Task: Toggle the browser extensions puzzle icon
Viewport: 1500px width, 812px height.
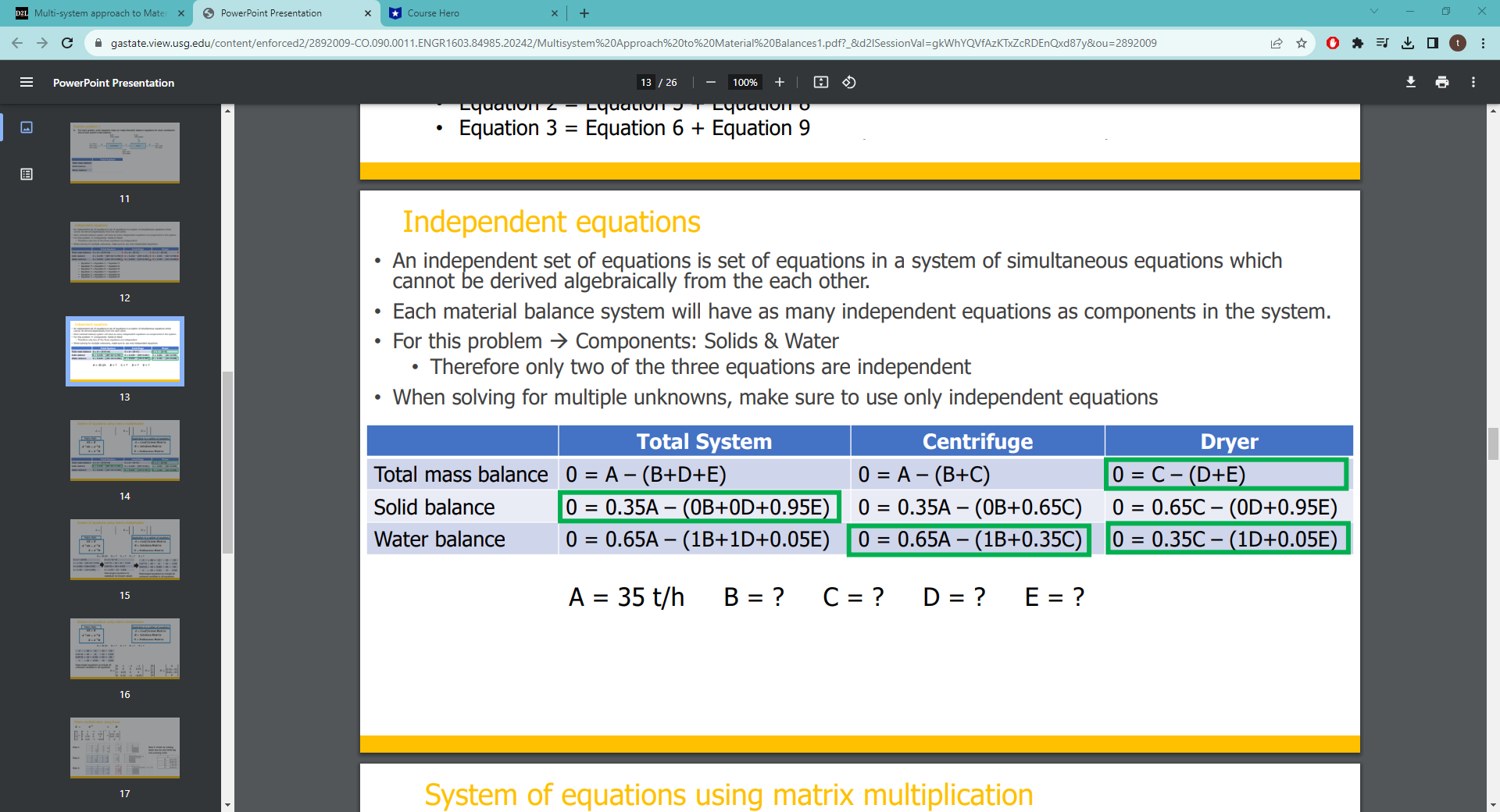Action: click(x=1358, y=44)
